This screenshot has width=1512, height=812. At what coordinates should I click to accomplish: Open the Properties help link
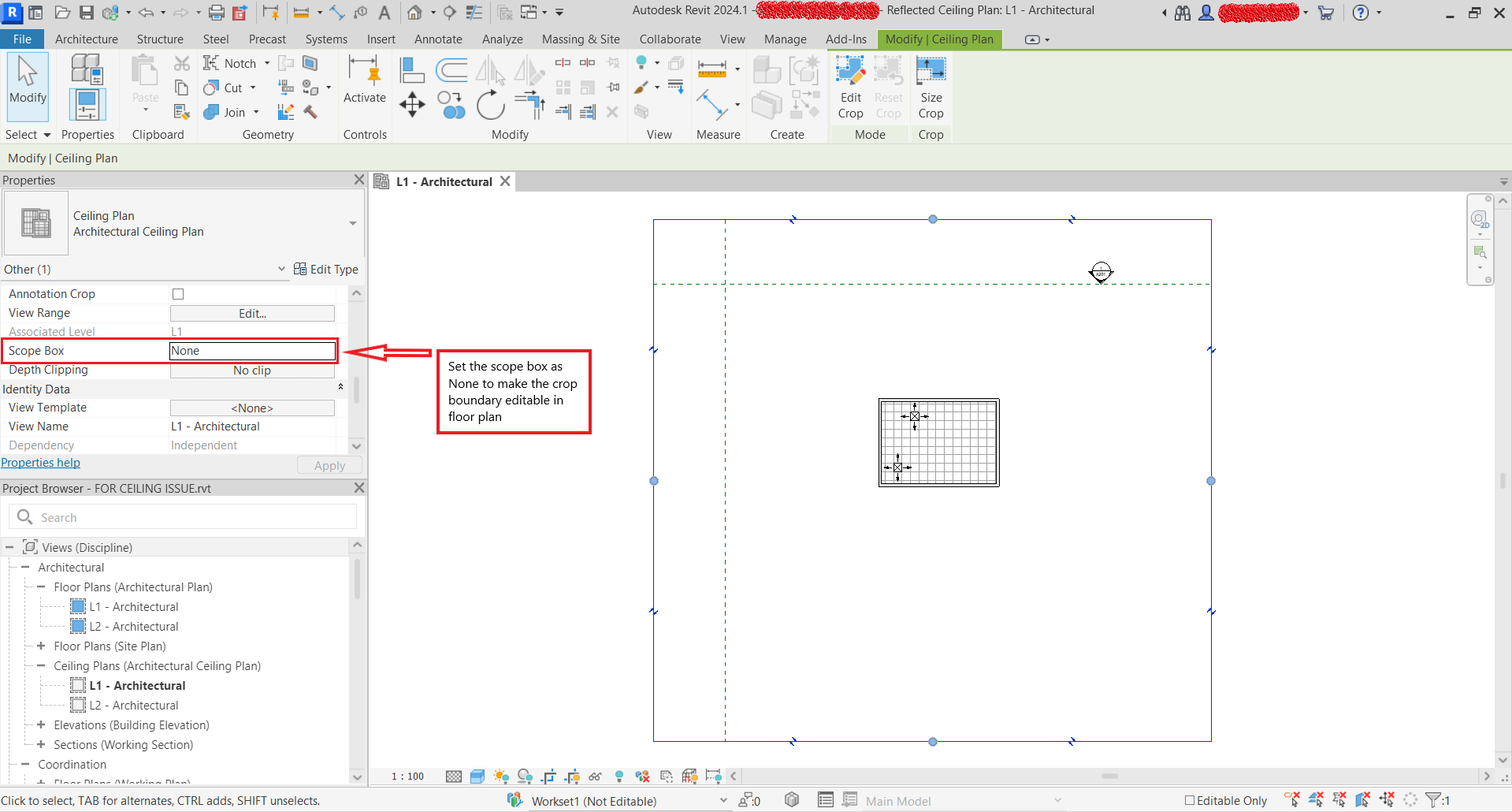[41, 462]
